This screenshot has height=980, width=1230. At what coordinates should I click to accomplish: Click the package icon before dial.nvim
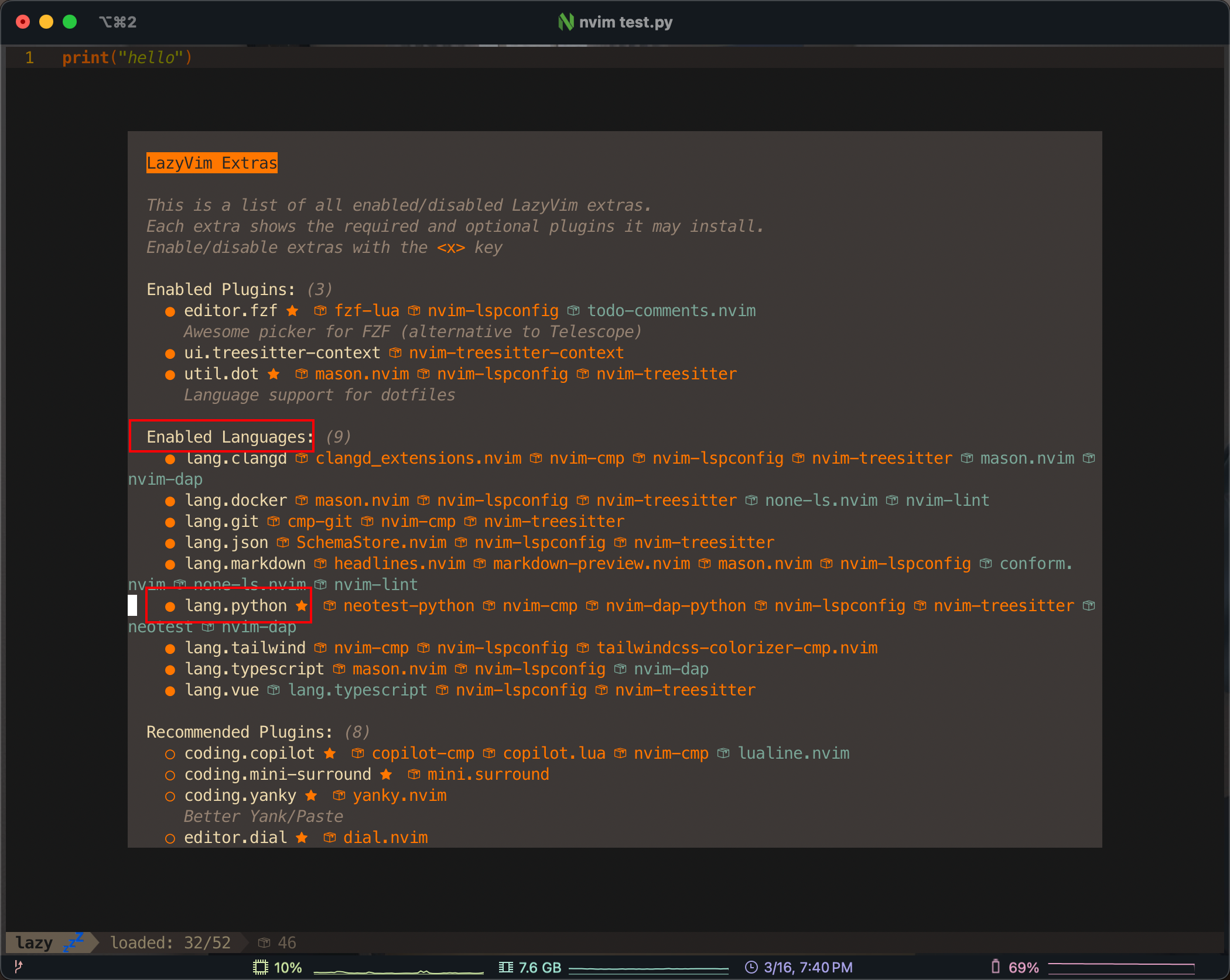coord(330,838)
